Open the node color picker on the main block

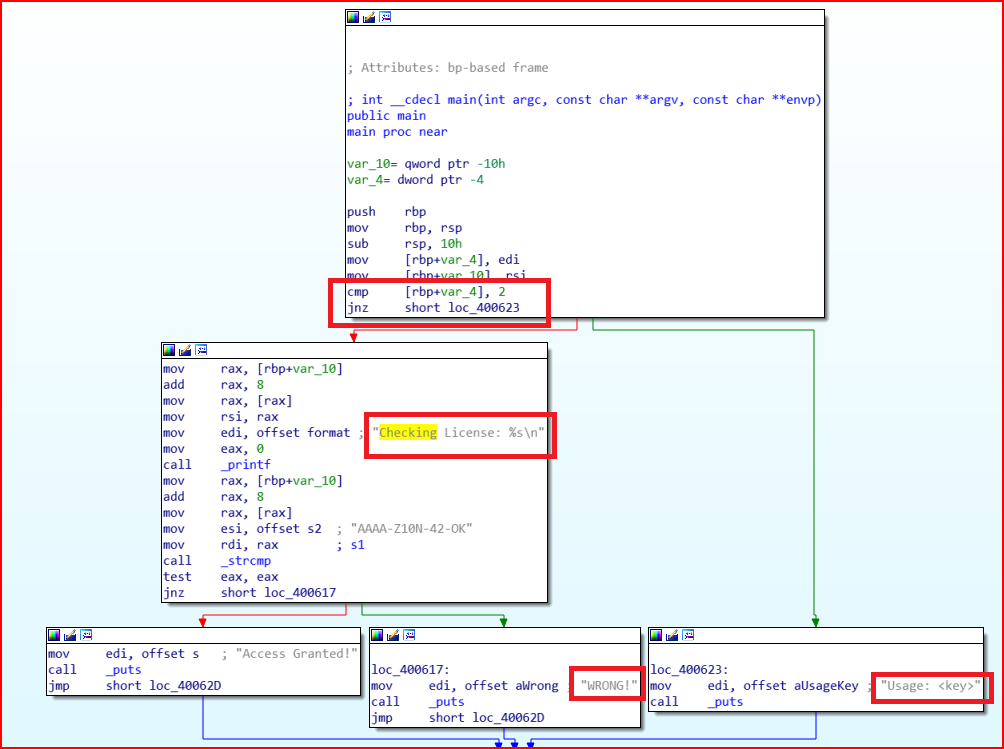(353, 17)
